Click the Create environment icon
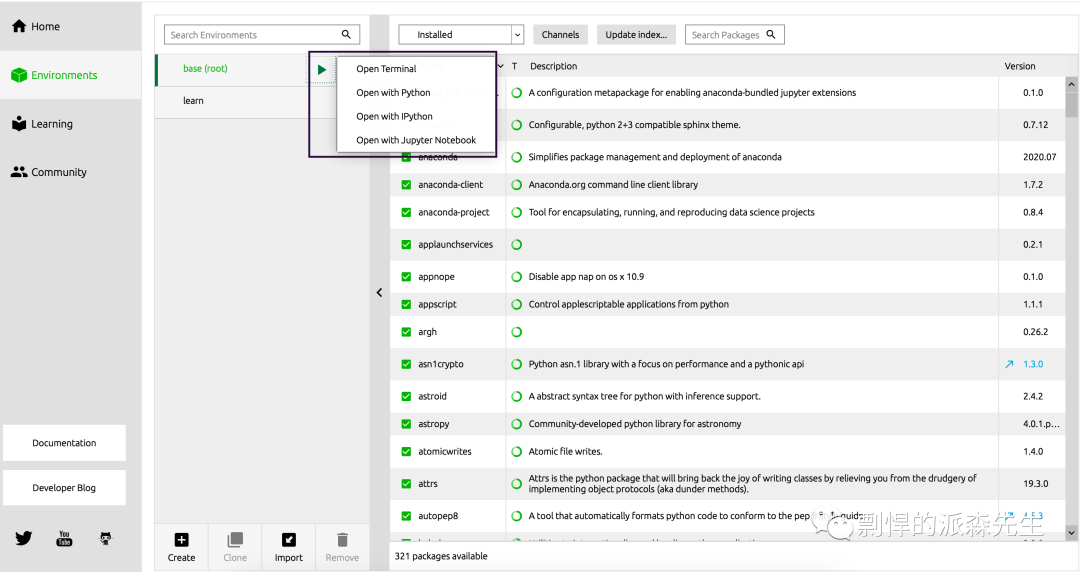Screen dimensions: 1080x572 click(x=181, y=540)
